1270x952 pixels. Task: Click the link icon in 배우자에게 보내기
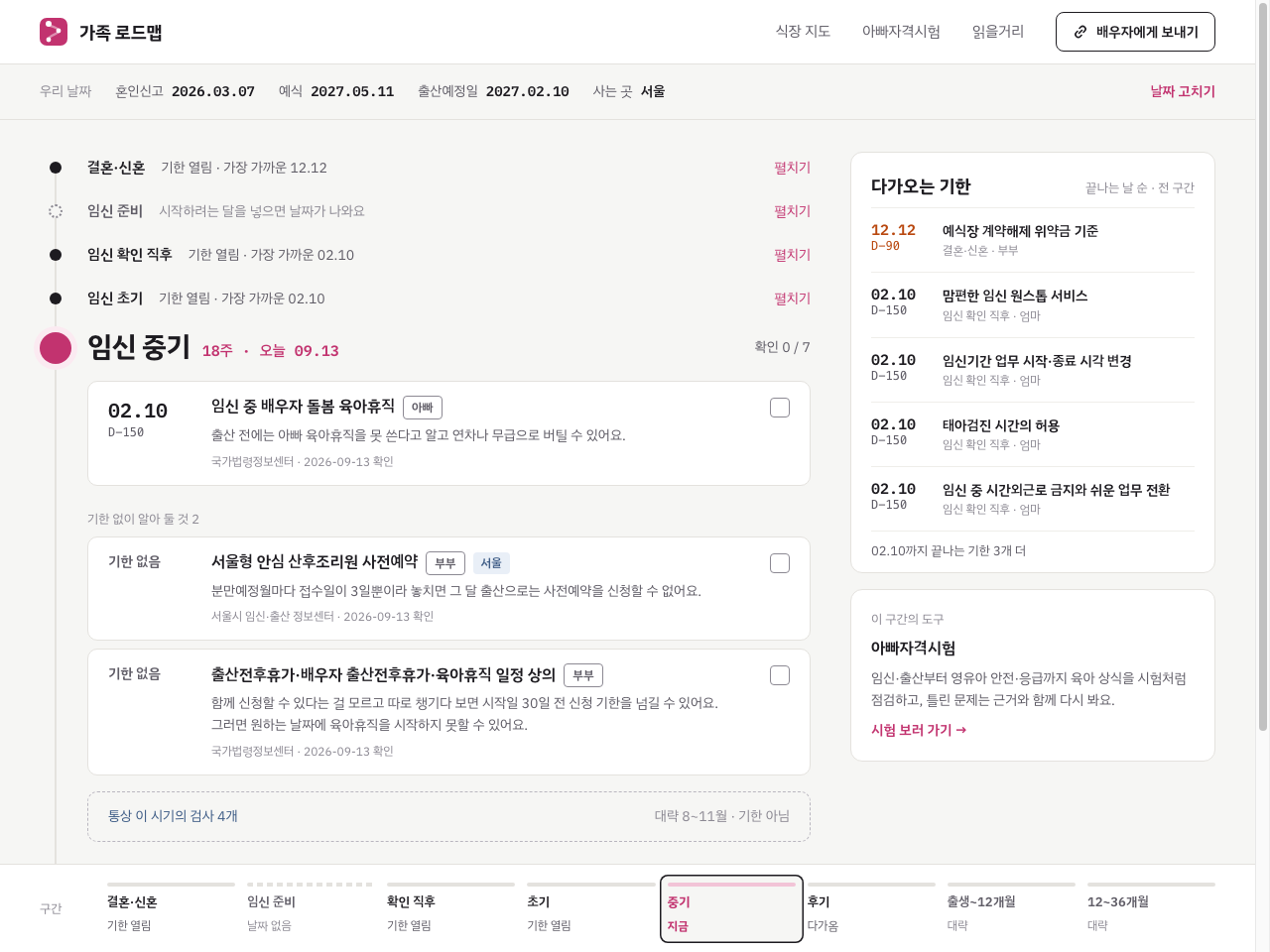point(1080,32)
